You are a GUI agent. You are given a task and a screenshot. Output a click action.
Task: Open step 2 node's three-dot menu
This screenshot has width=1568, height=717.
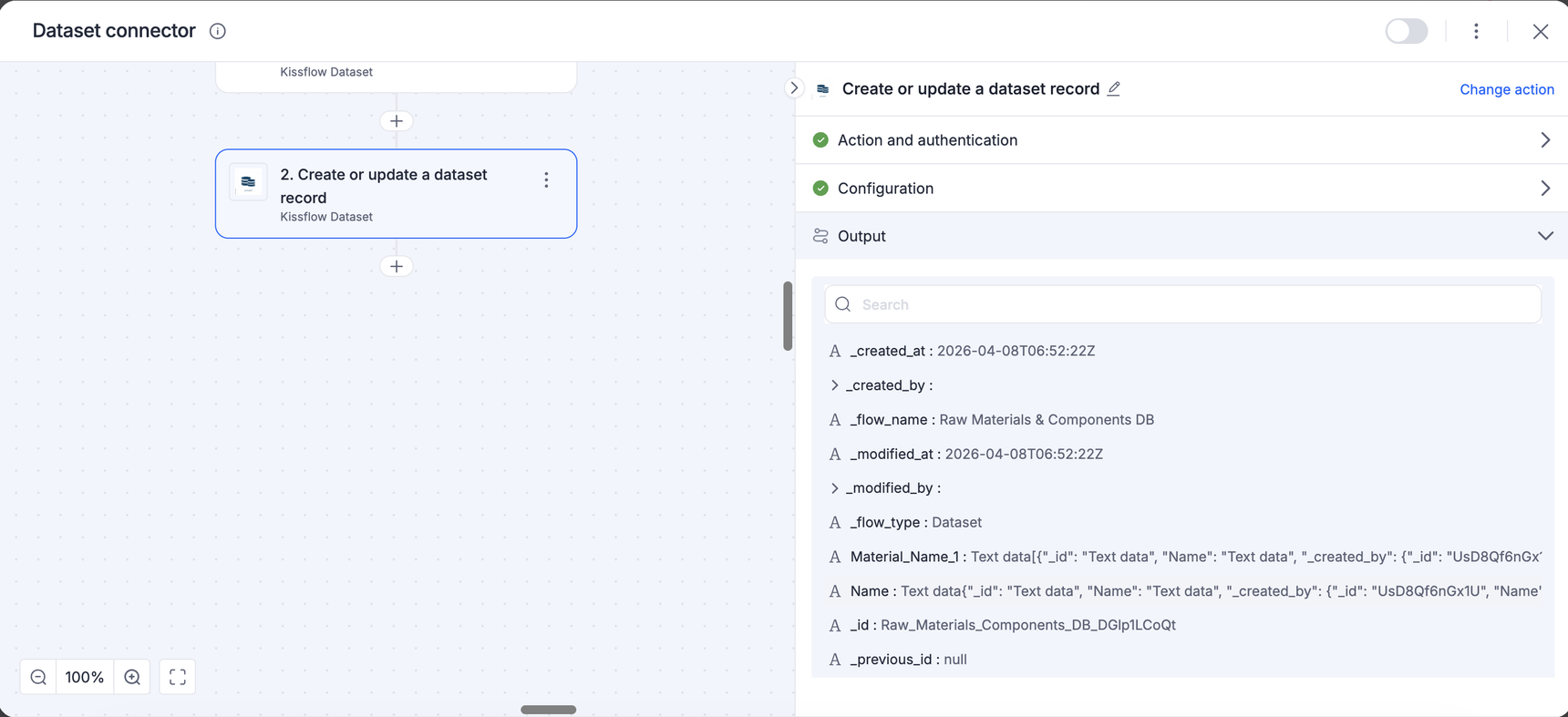tap(546, 180)
